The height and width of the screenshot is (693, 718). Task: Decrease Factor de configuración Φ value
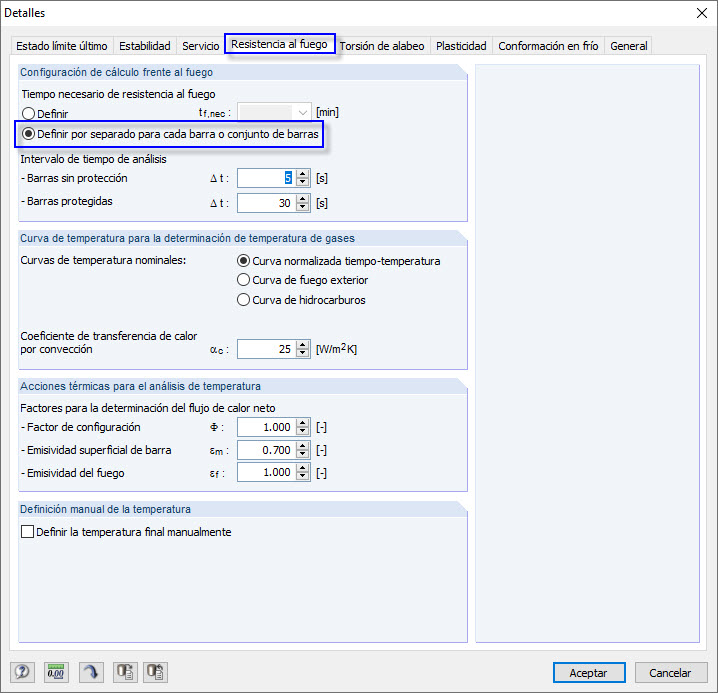[x=303, y=431]
